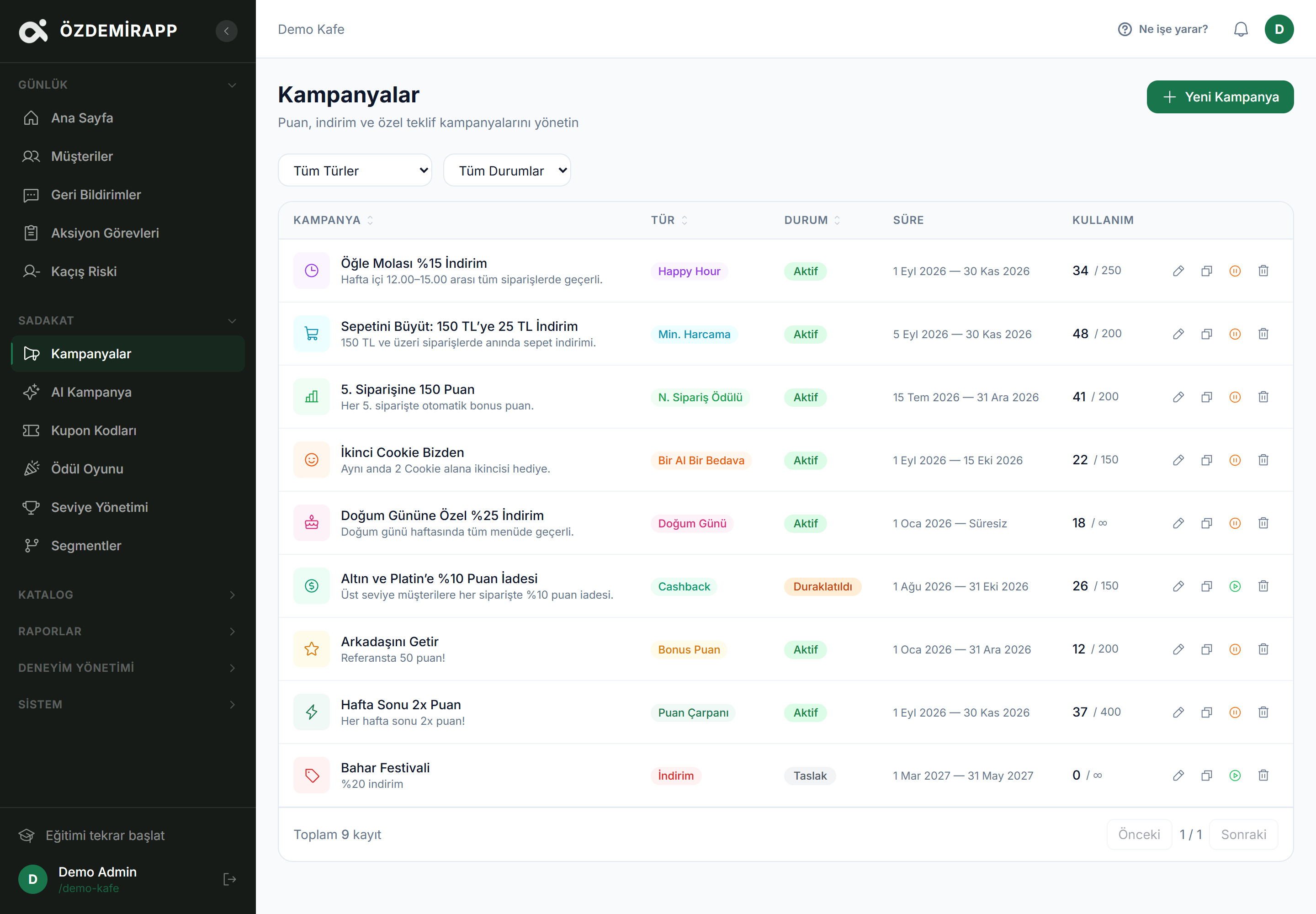Delete the Öğle Molası campaign
This screenshot has height=914, width=1316.
(1263, 271)
